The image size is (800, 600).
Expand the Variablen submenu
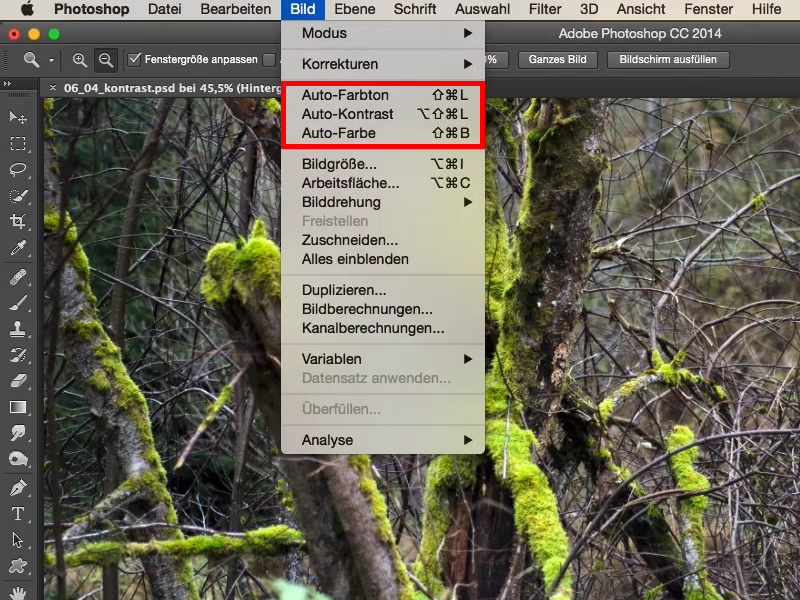click(383, 359)
